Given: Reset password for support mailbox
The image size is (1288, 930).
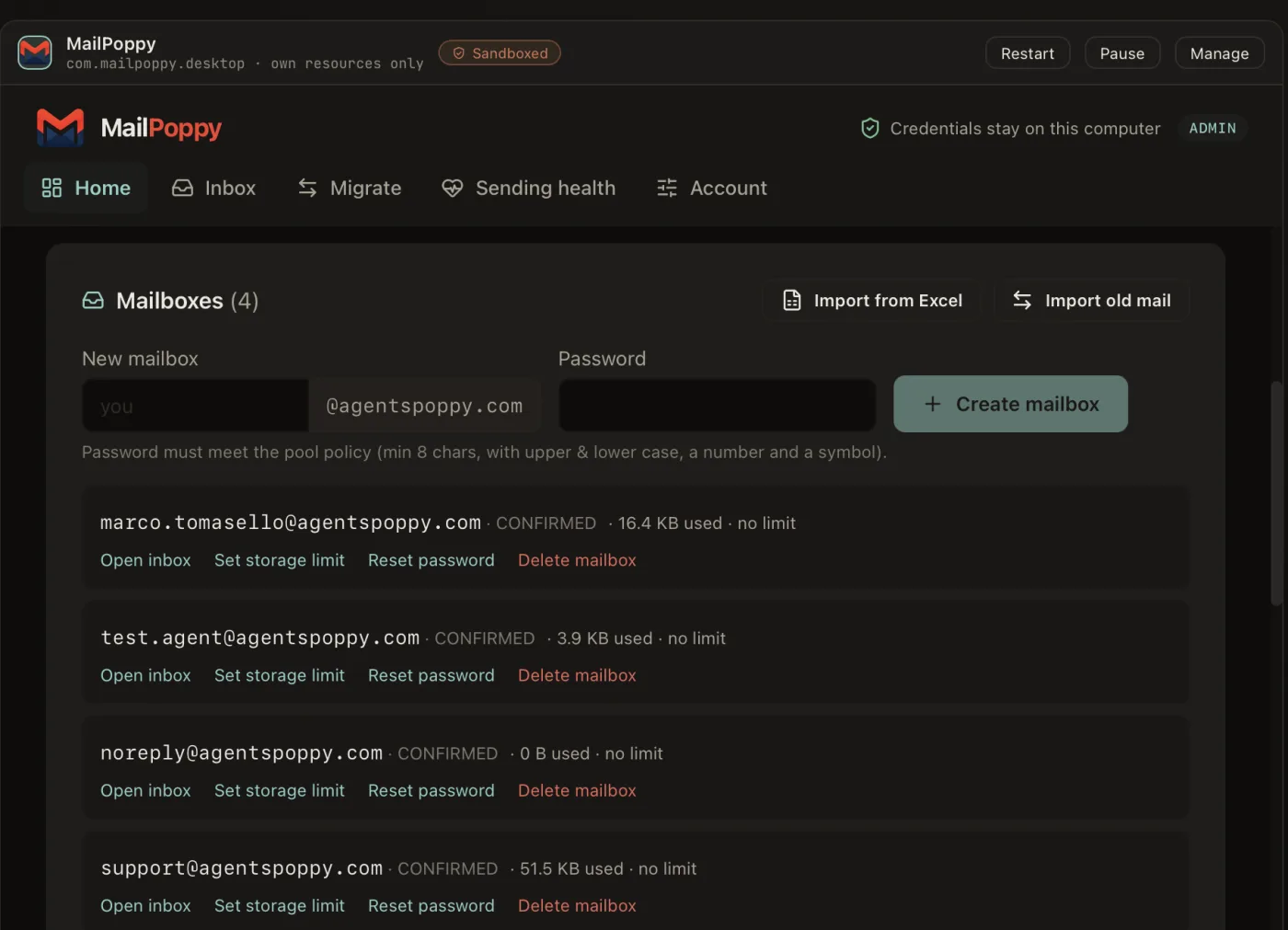Looking at the screenshot, I should (x=431, y=905).
